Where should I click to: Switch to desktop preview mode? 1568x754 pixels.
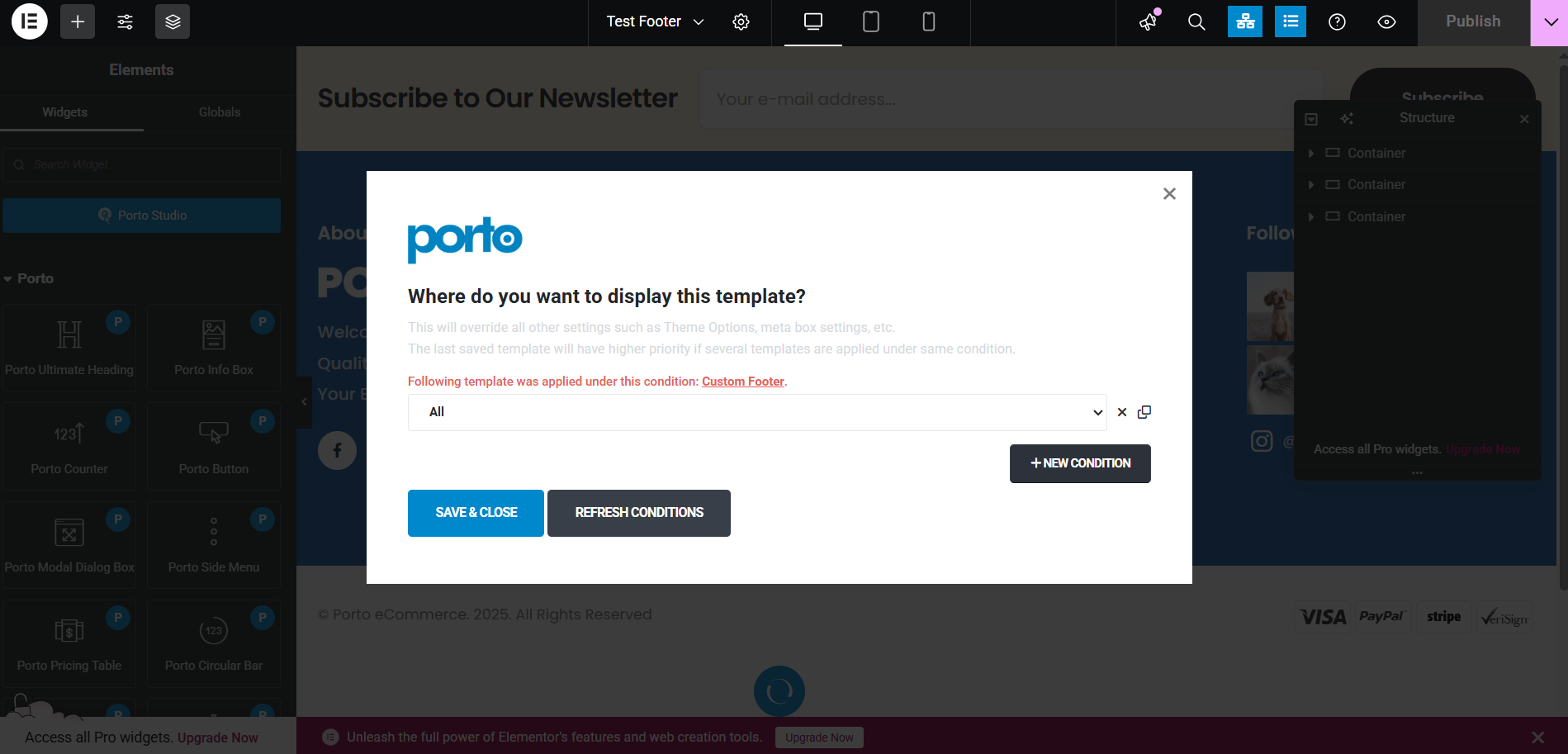[x=813, y=21]
